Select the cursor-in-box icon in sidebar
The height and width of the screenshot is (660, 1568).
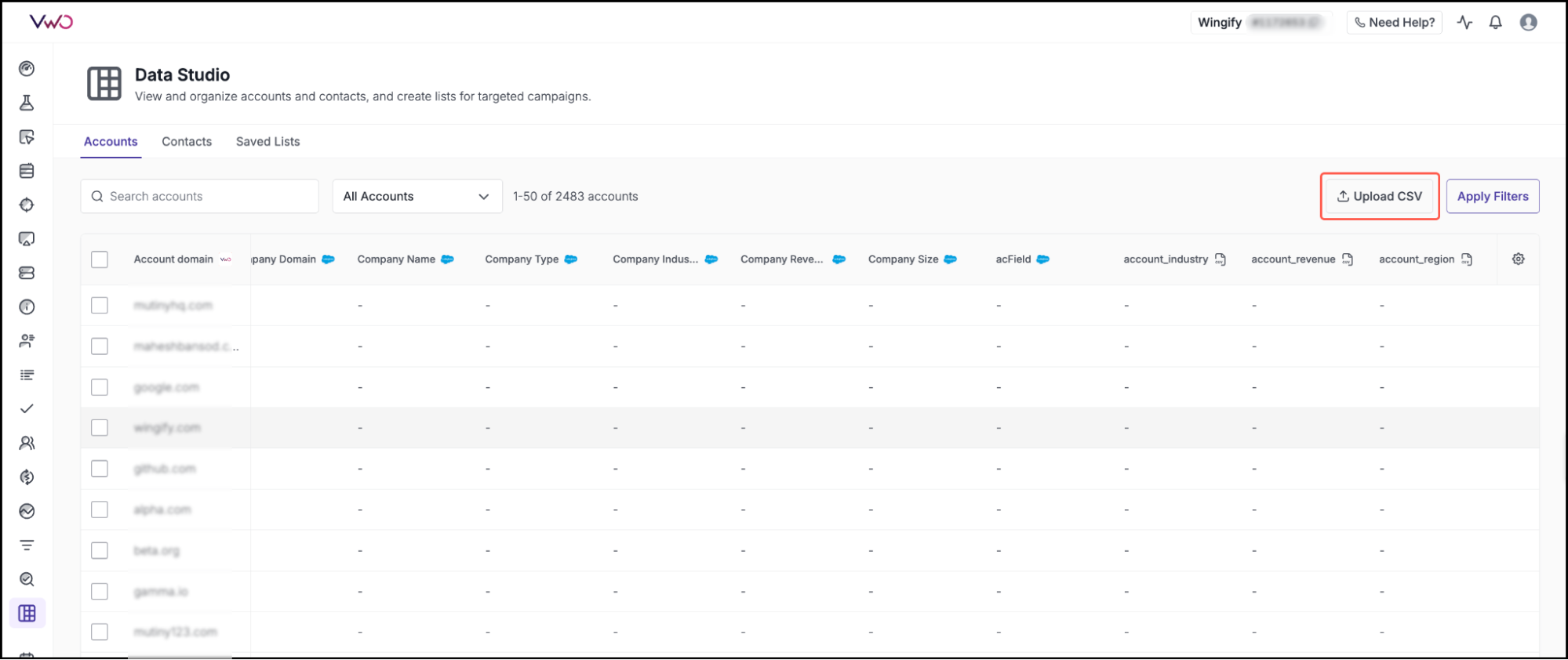pos(27,137)
